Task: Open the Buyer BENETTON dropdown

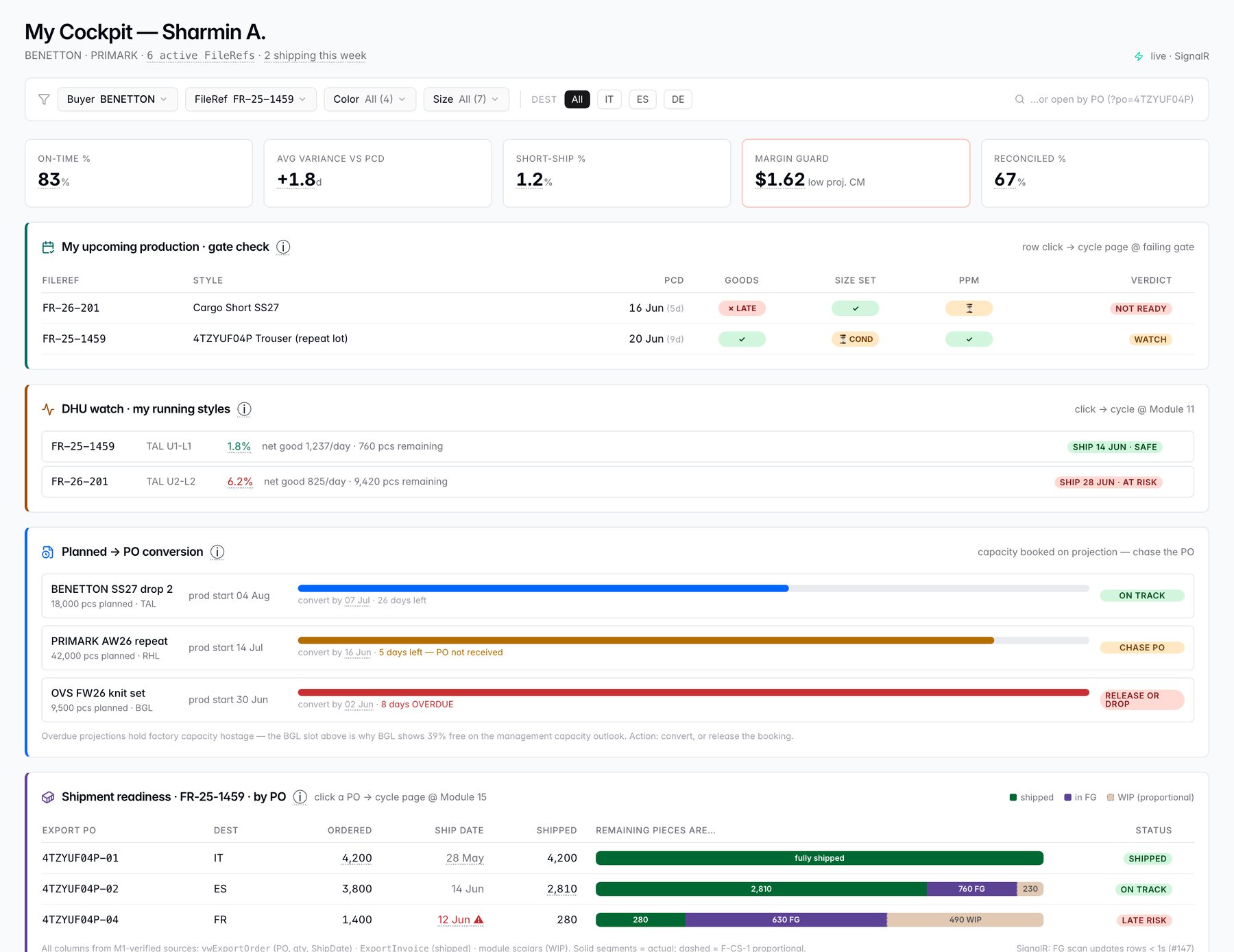Action: (x=117, y=99)
